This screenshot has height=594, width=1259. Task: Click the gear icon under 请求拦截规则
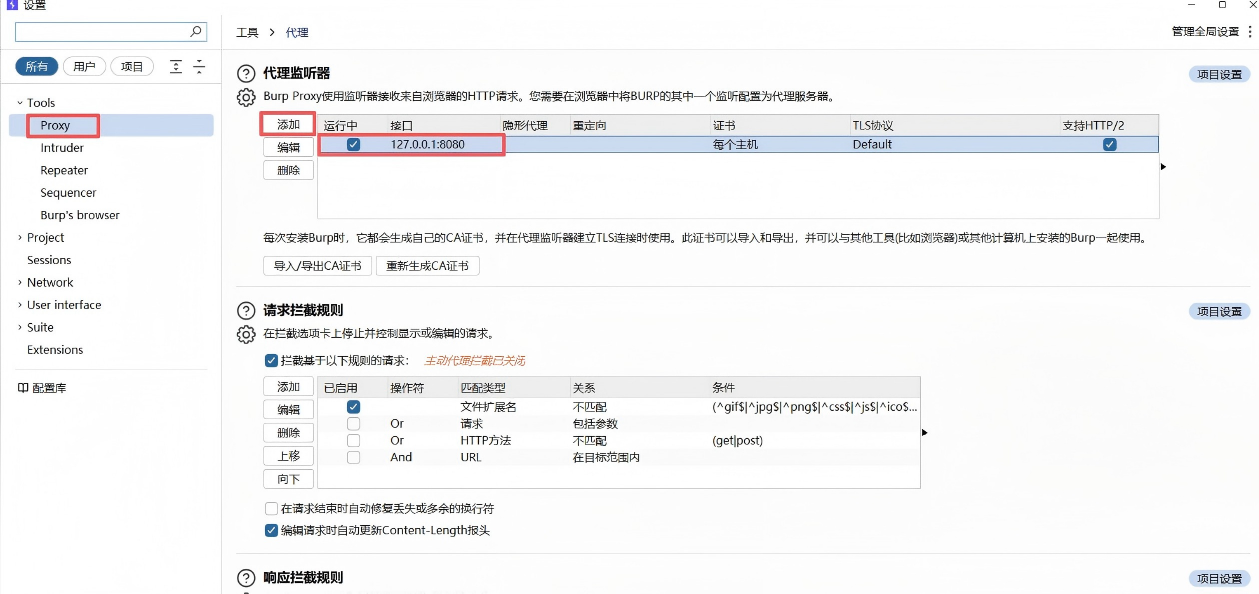(x=246, y=334)
